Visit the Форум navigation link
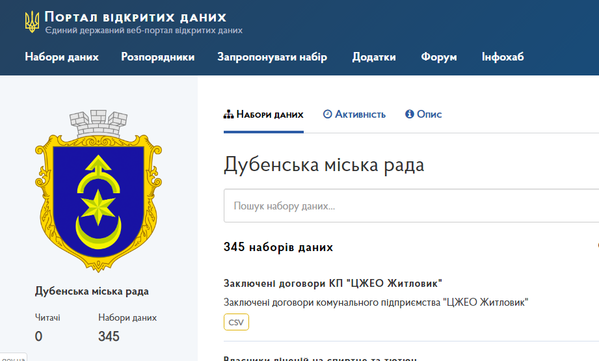 pyautogui.click(x=439, y=57)
